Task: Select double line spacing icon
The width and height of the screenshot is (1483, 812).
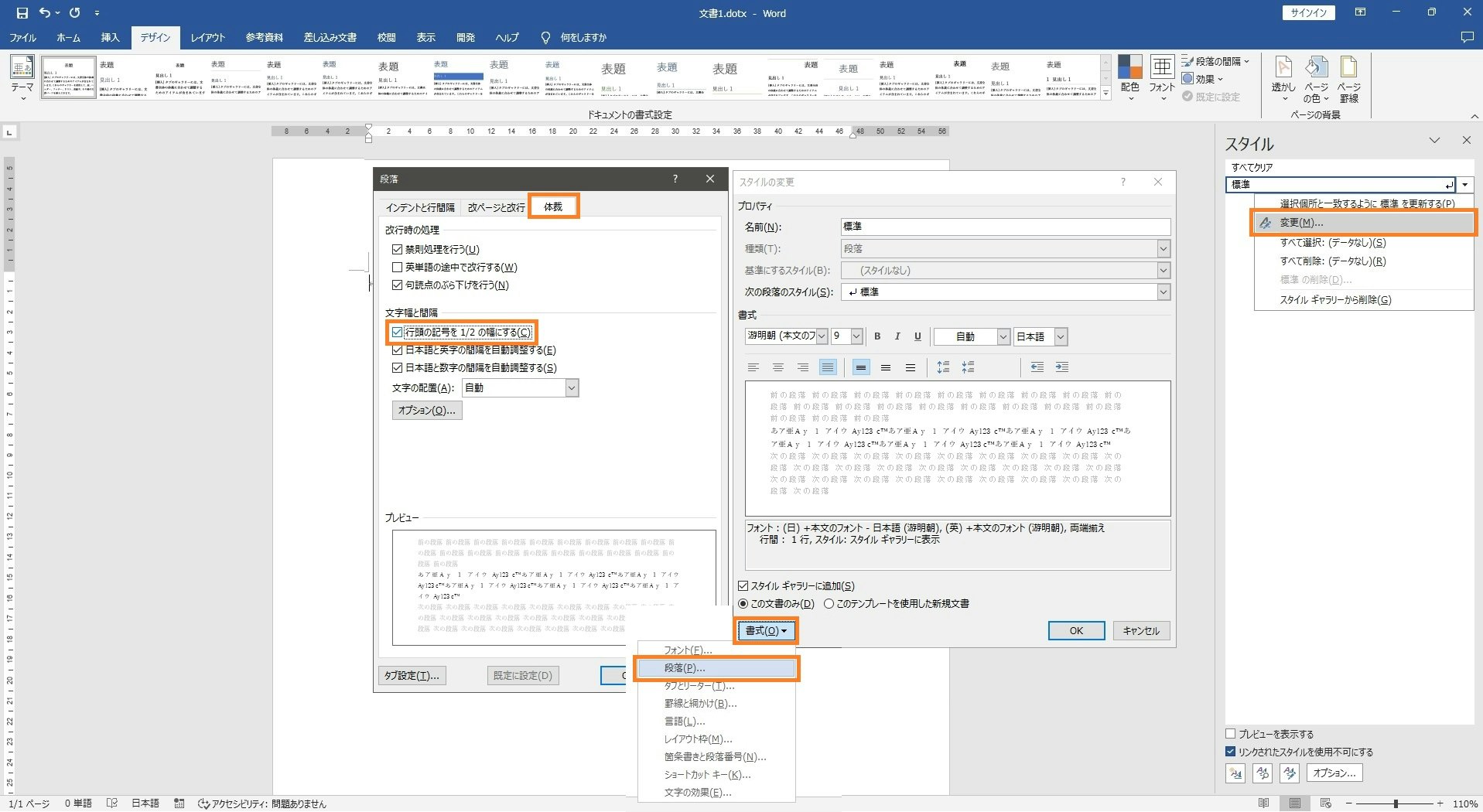Action: pyautogui.click(x=911, y=367)
